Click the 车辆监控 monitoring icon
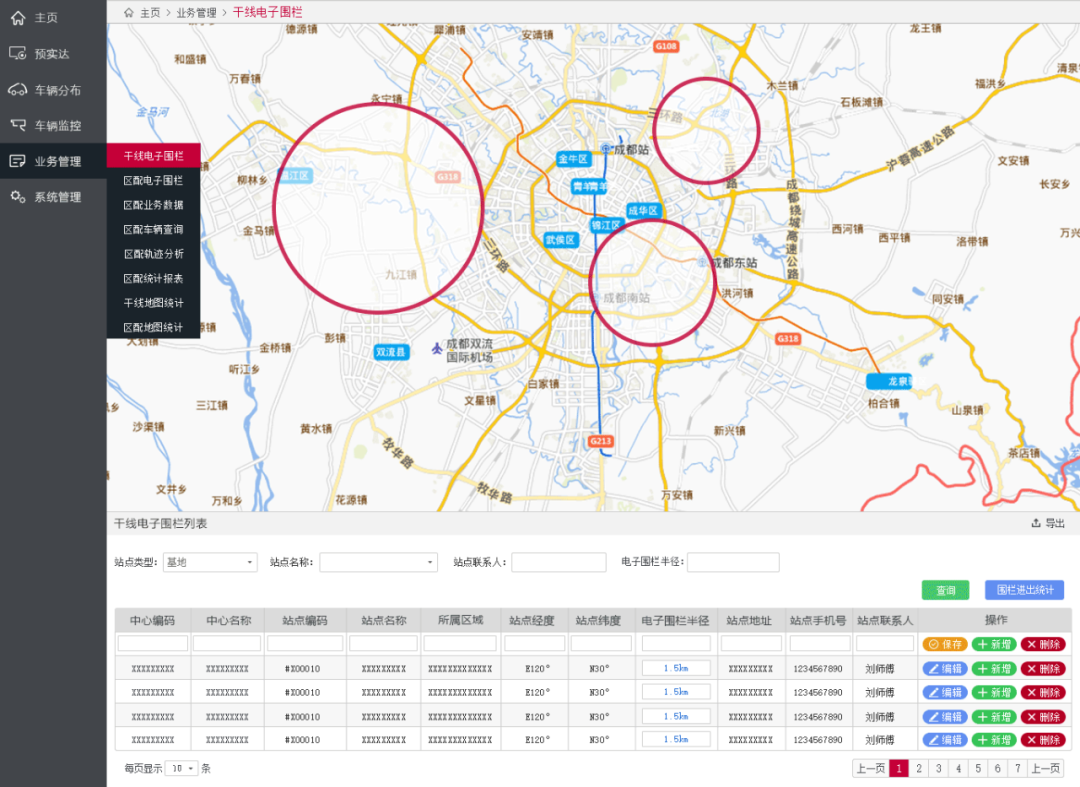1080x787 pixels. [18, 125]
